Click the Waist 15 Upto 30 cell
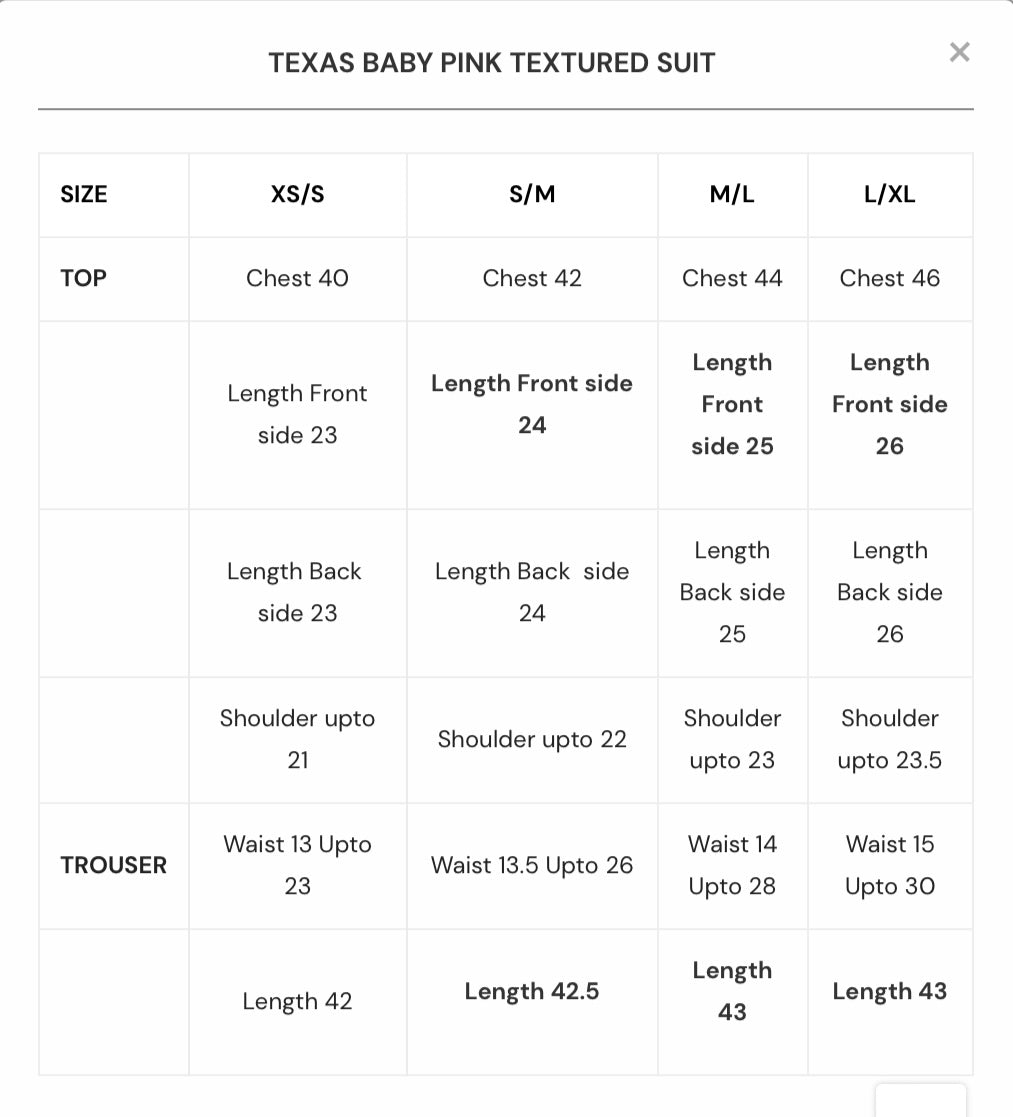1013x1117 pixels. (889, 865)
